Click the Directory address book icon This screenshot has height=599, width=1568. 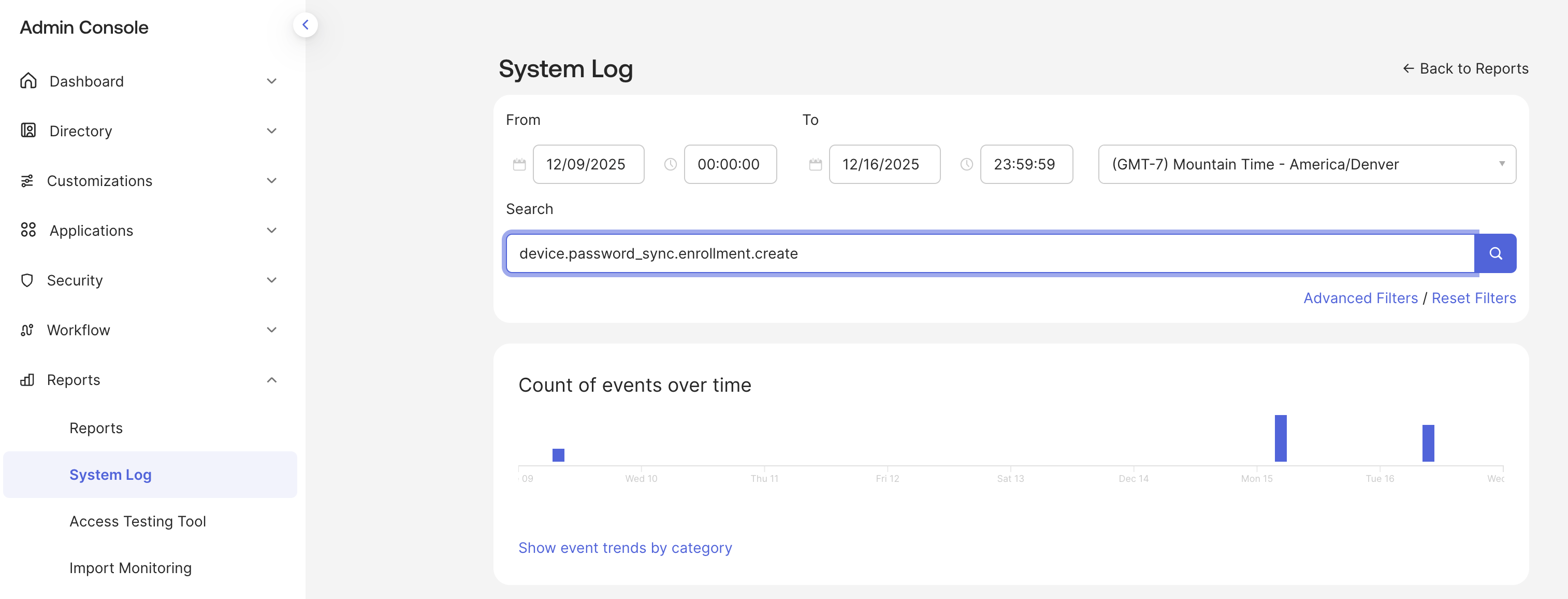point(28,131)
